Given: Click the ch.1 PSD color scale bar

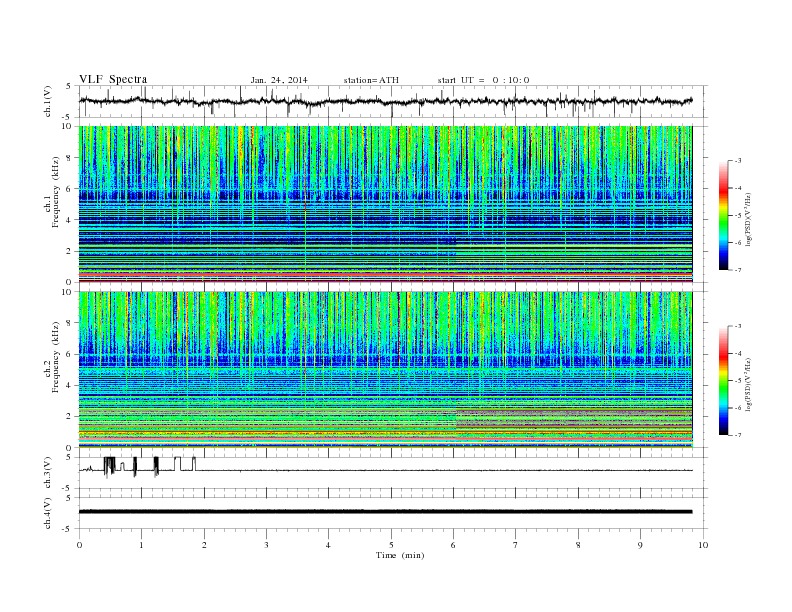Looking at the screenshot, I should click(x=723, y=215).
